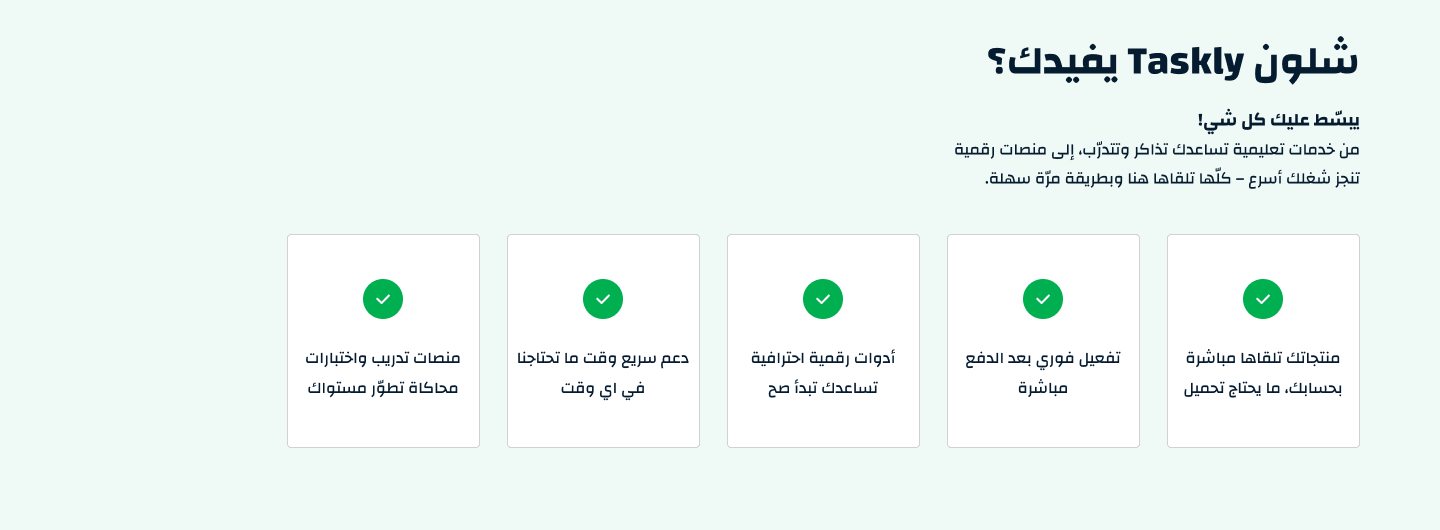Click the text 'محاكاة تطوّر مستواك'
This screenshot has height=530, width=1440.
click(383, 388)
